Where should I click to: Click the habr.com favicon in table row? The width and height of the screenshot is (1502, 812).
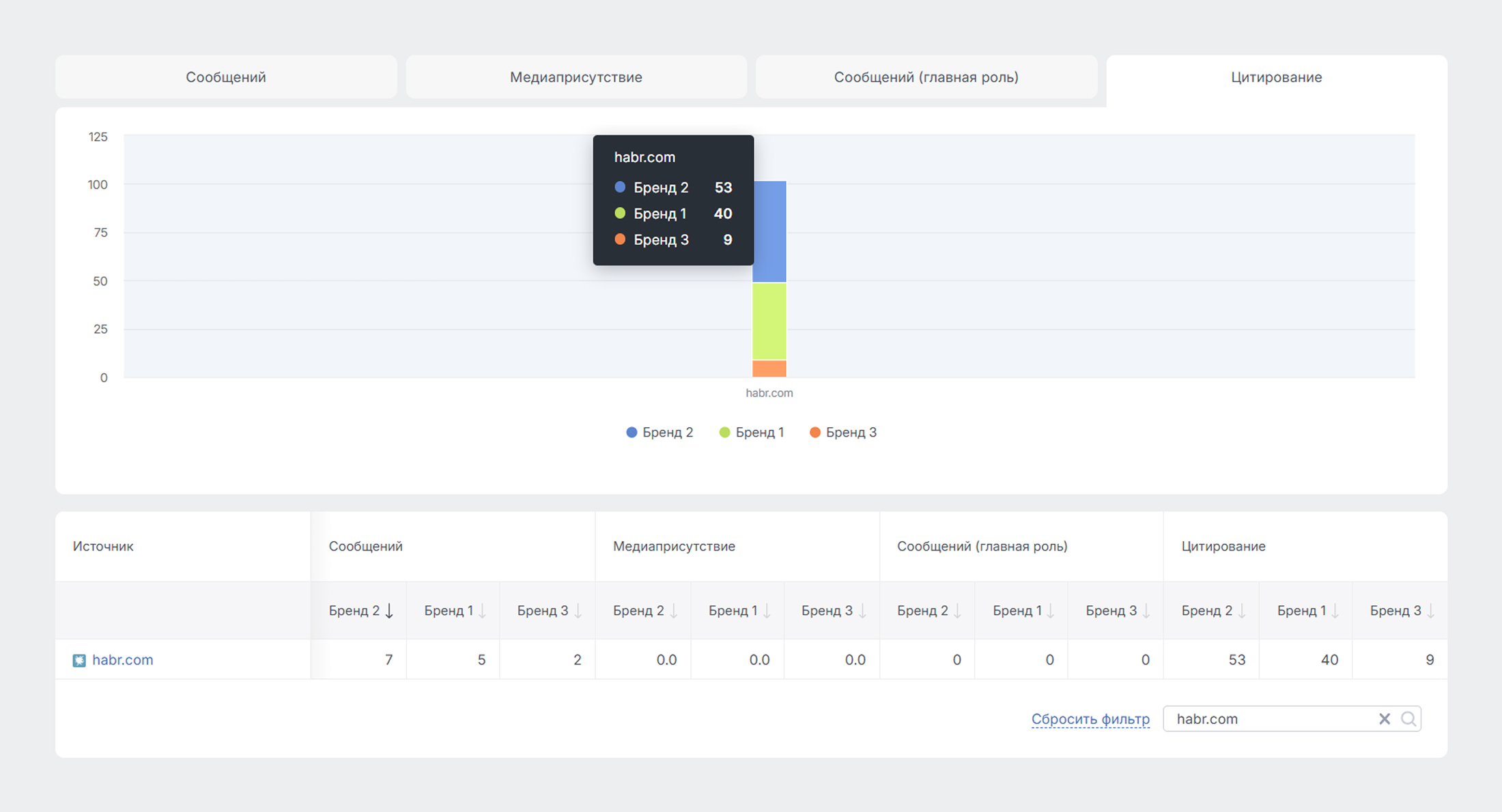(x=79, y=660)
